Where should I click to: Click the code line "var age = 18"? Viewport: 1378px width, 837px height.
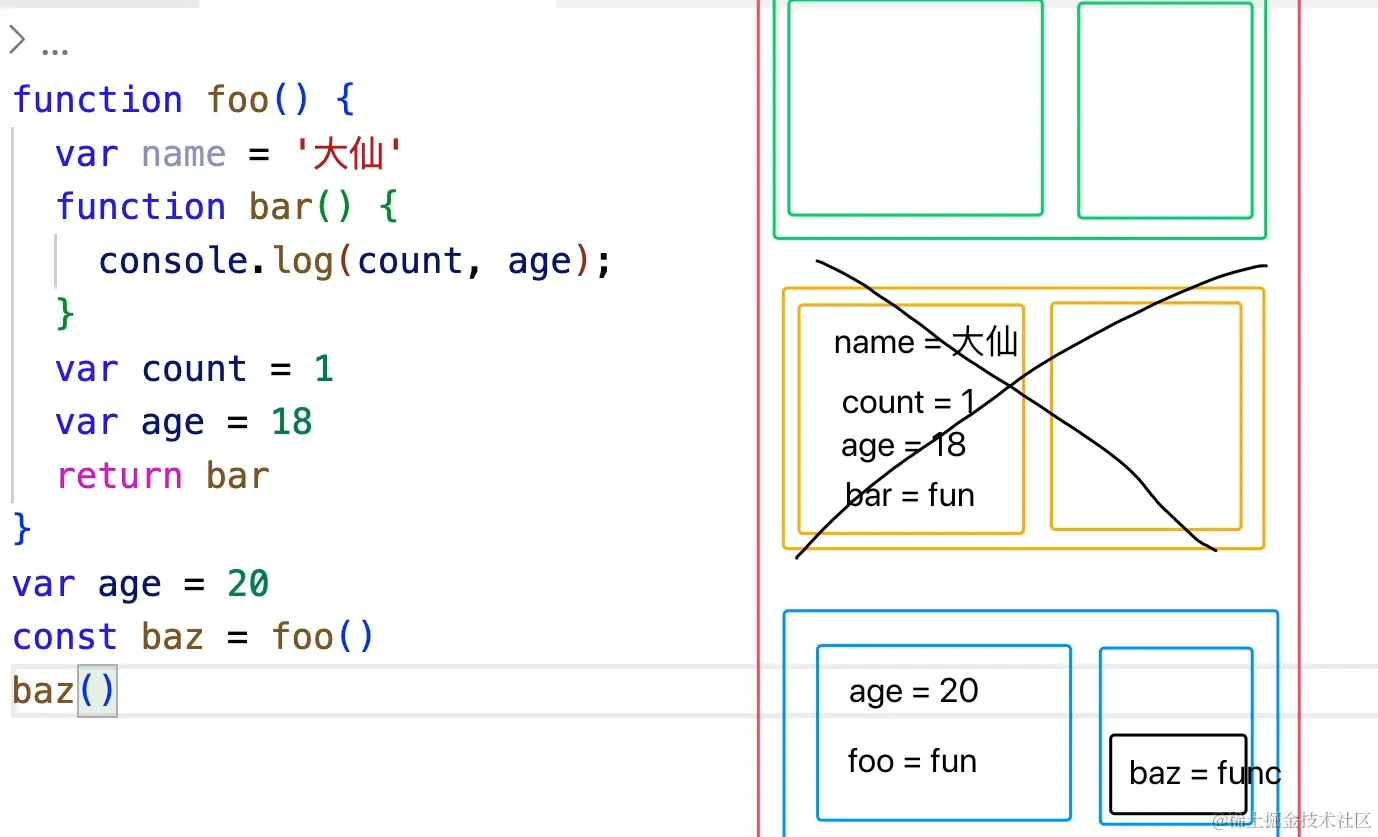[x=184, y=422]
